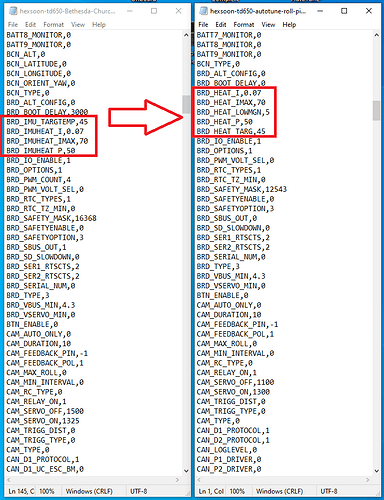Image resolution: width=384 pixels, height=500 pixels.
Task: Click BCN_ORIENT_YAW,0 line in left window
Action: tap(41, 83)
